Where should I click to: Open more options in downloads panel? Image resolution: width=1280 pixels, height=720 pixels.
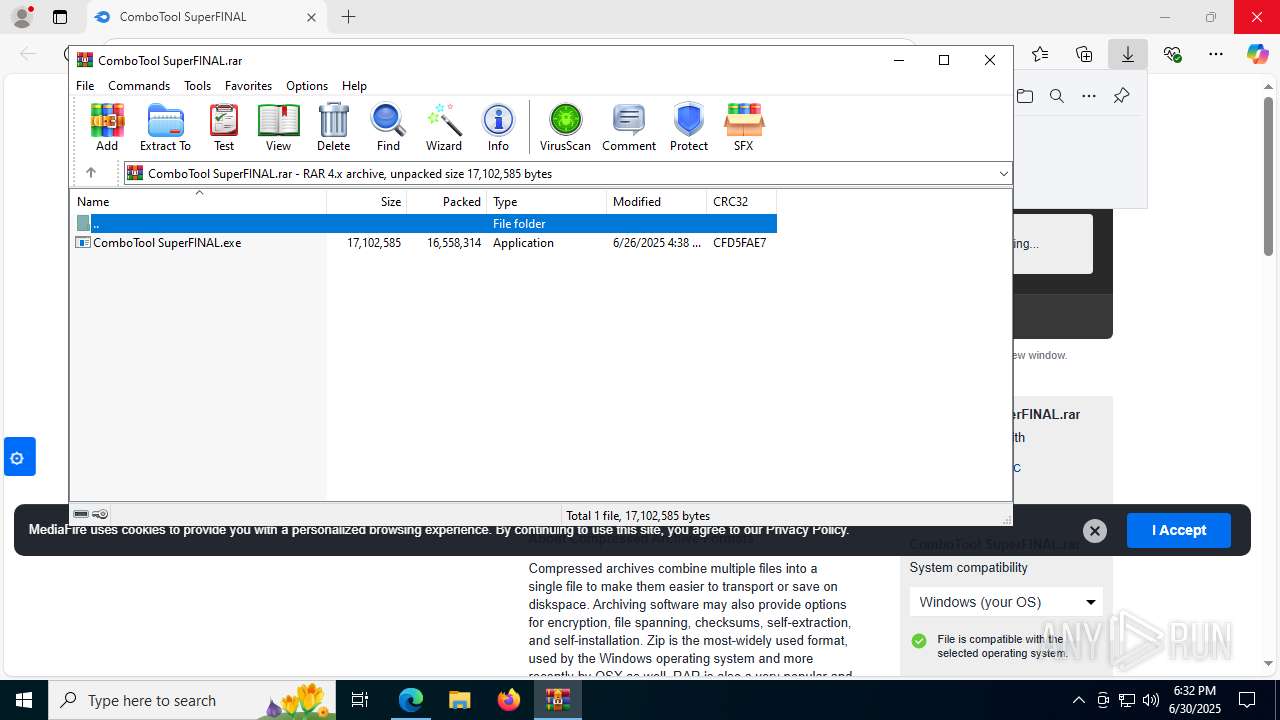1089,96
